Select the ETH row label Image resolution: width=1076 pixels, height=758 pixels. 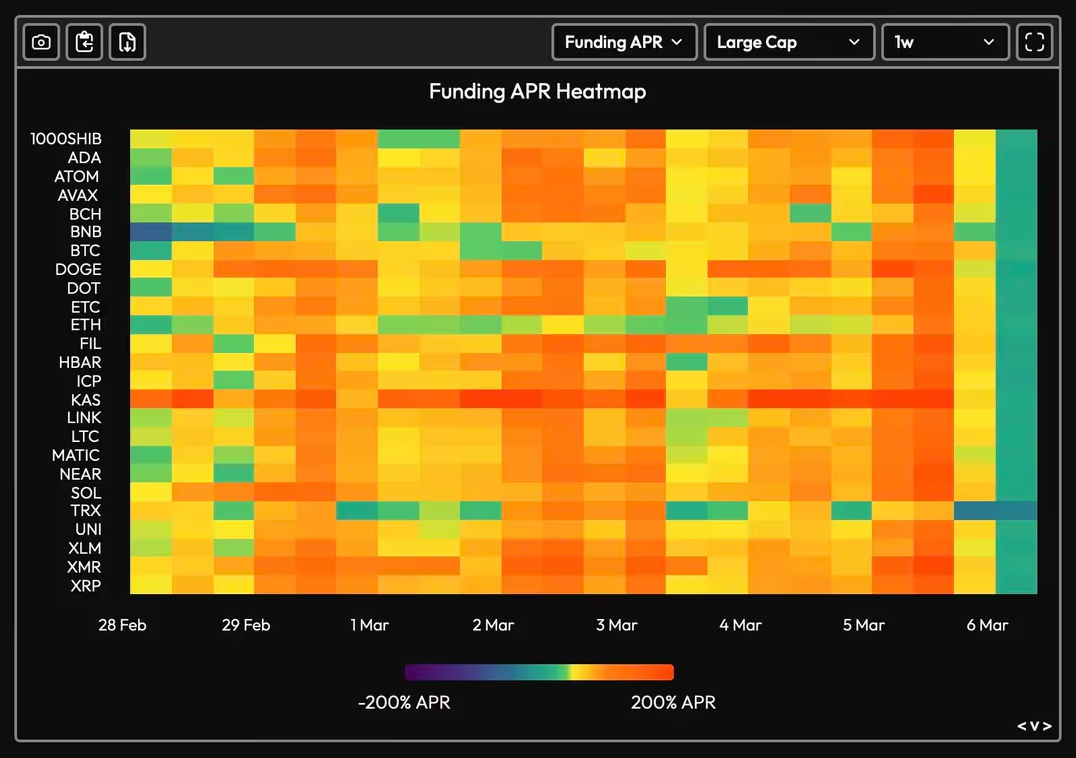click(x=86, y=324)
